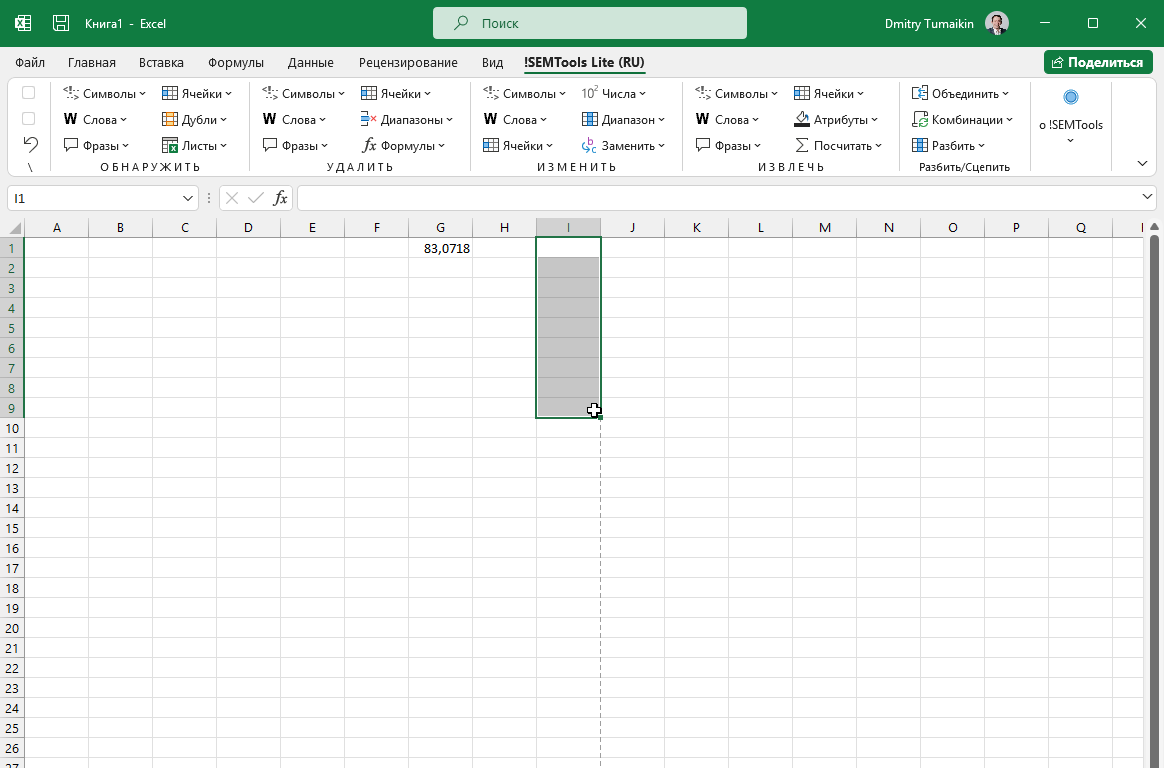
Task: Open the Формулы delete menu
Action: tap(403, 145)
